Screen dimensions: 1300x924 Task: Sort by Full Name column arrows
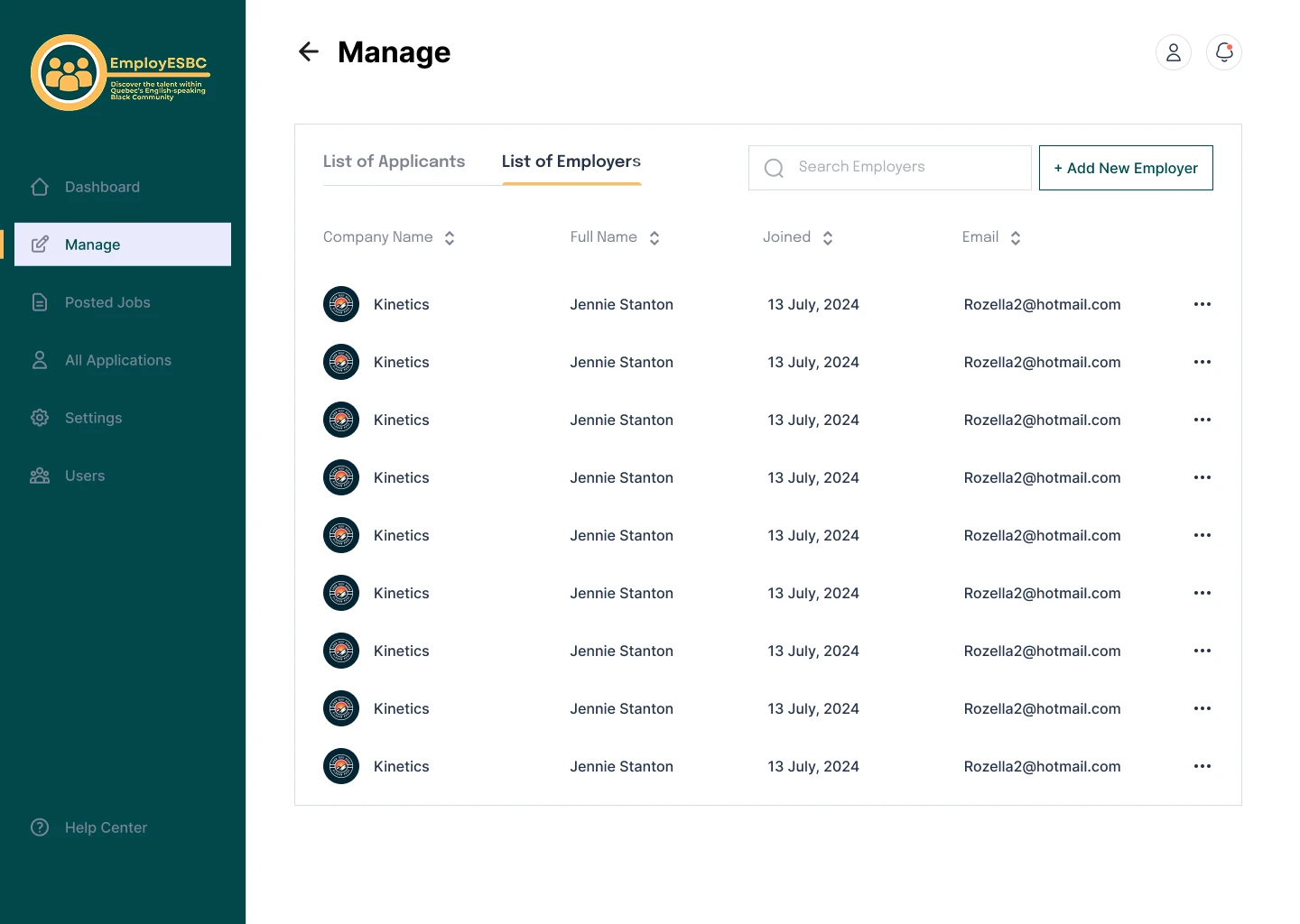[x=655, y=238]
